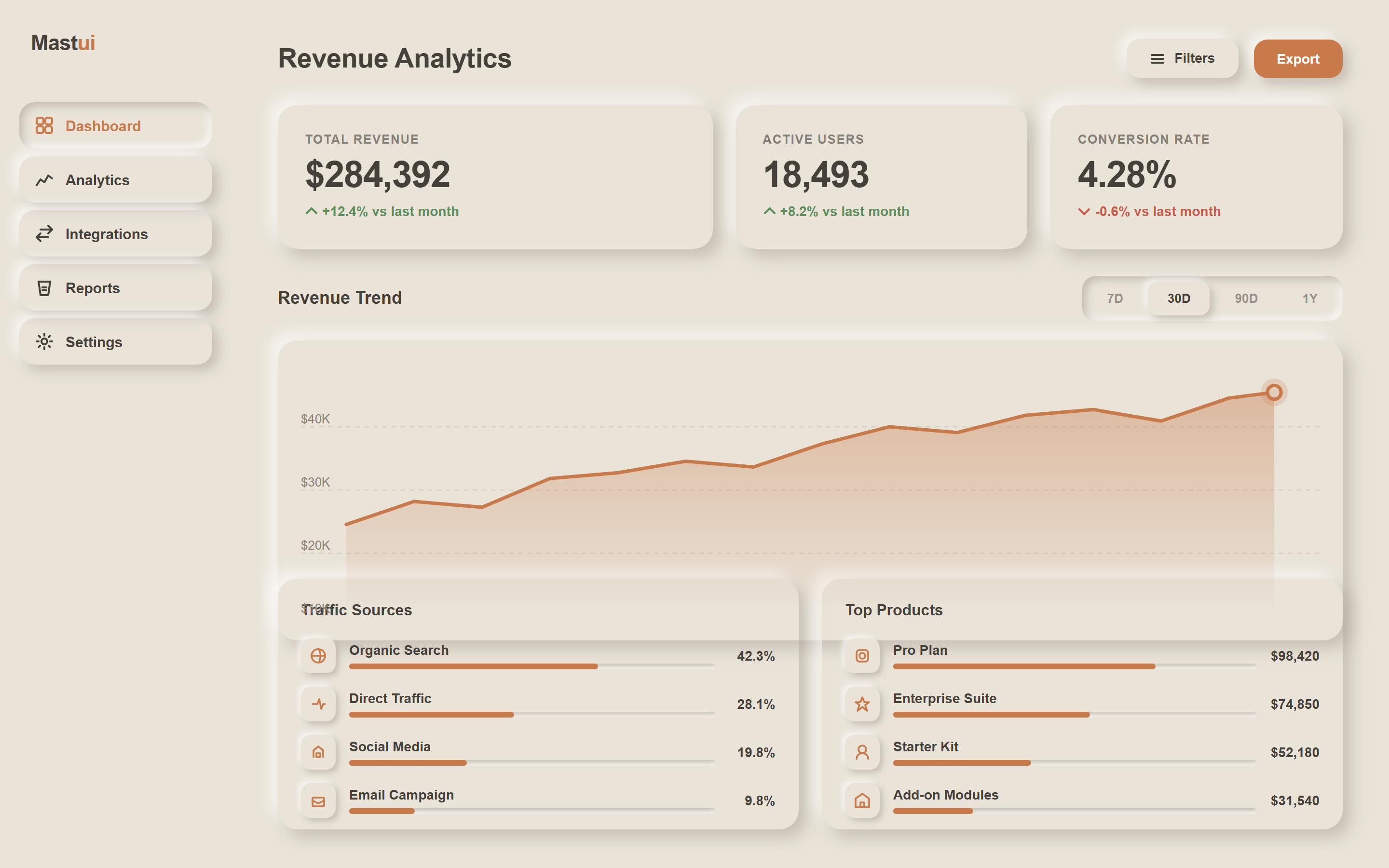
Task: Click the Traffic Sources heading
Action: point(356,610)
